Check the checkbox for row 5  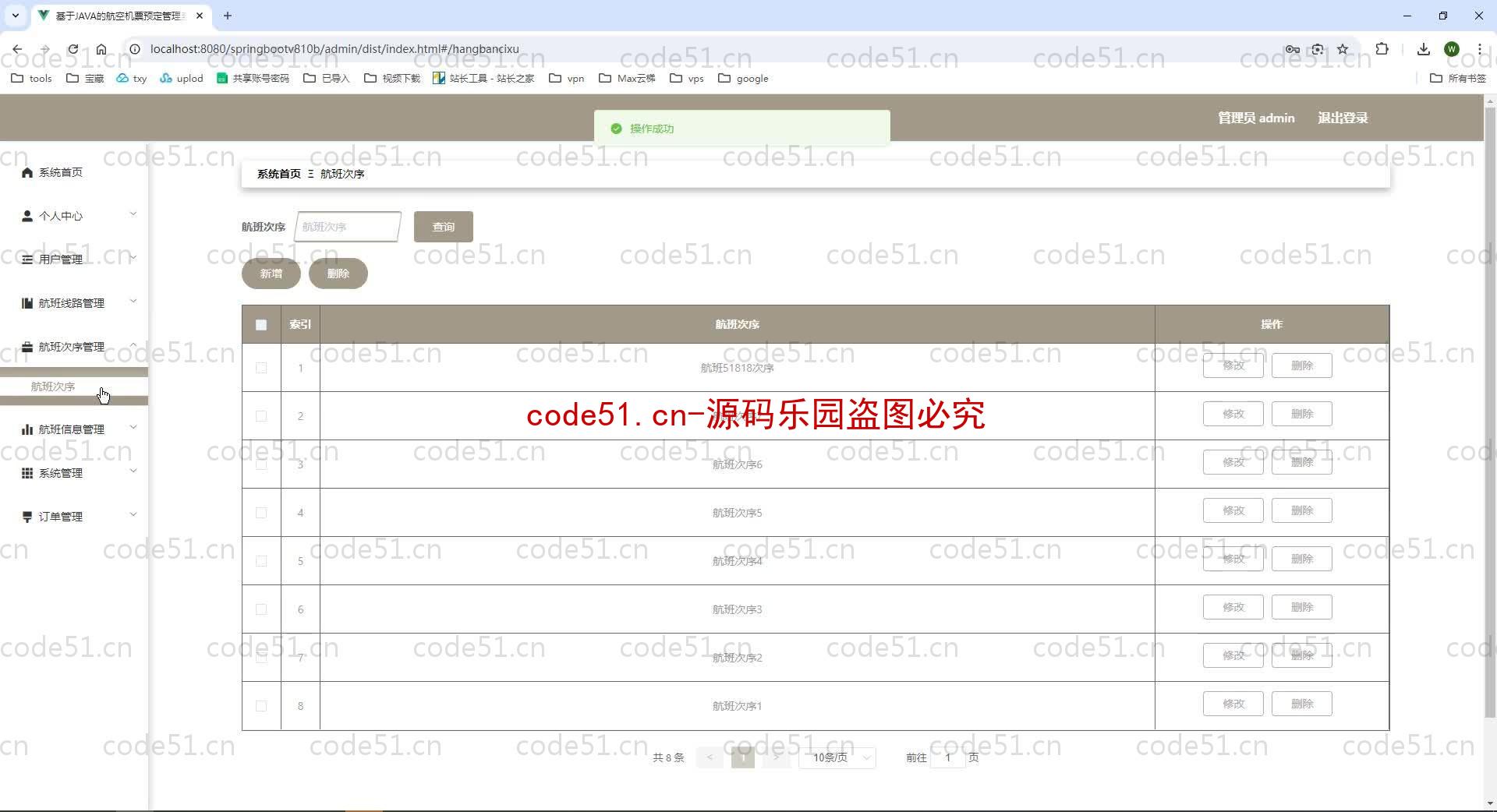pyautogui.click(x=261, y=561)
